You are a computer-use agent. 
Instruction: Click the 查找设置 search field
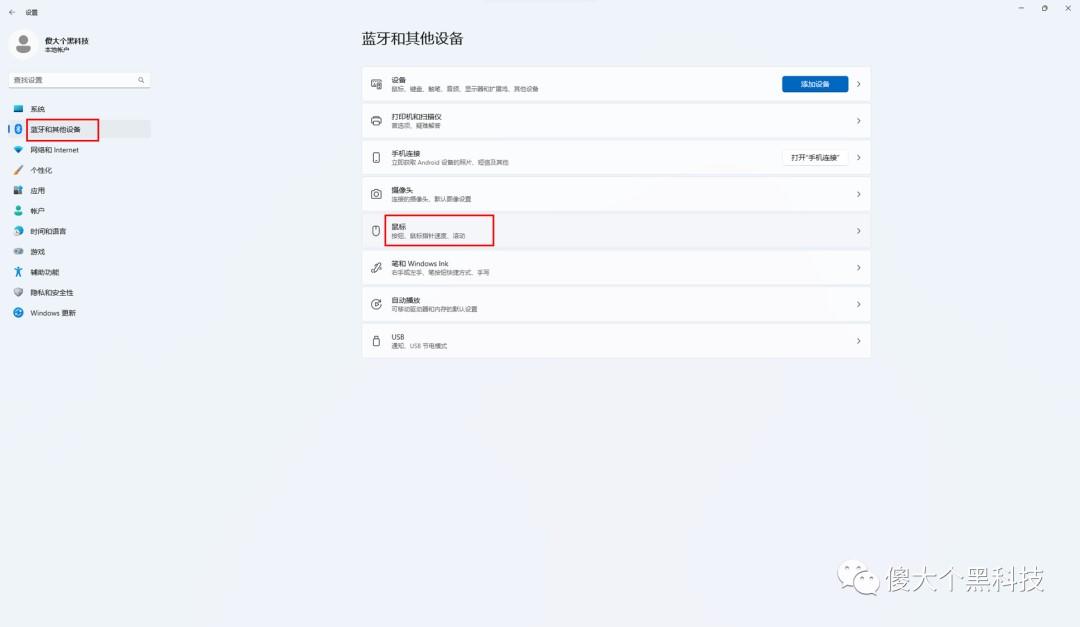point(72,80)
